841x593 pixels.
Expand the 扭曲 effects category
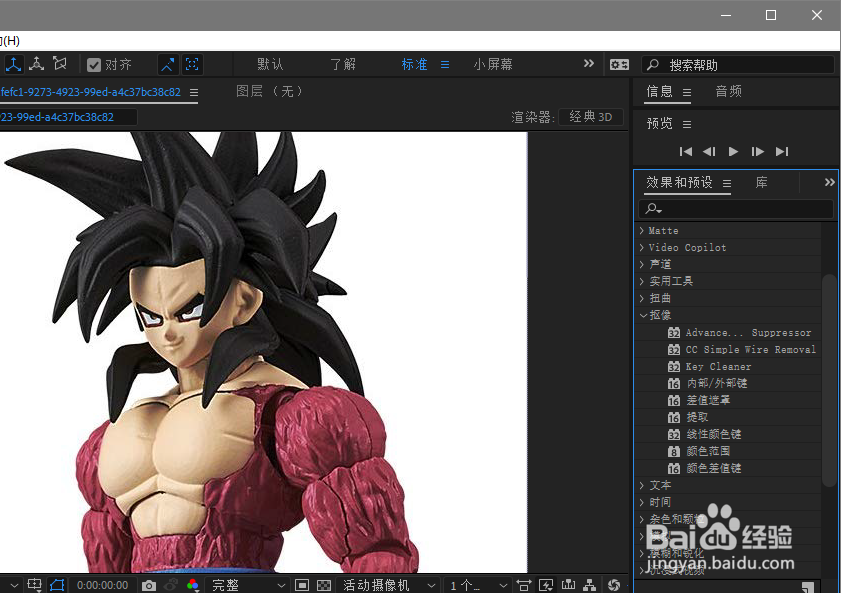(x=642, y=298)
